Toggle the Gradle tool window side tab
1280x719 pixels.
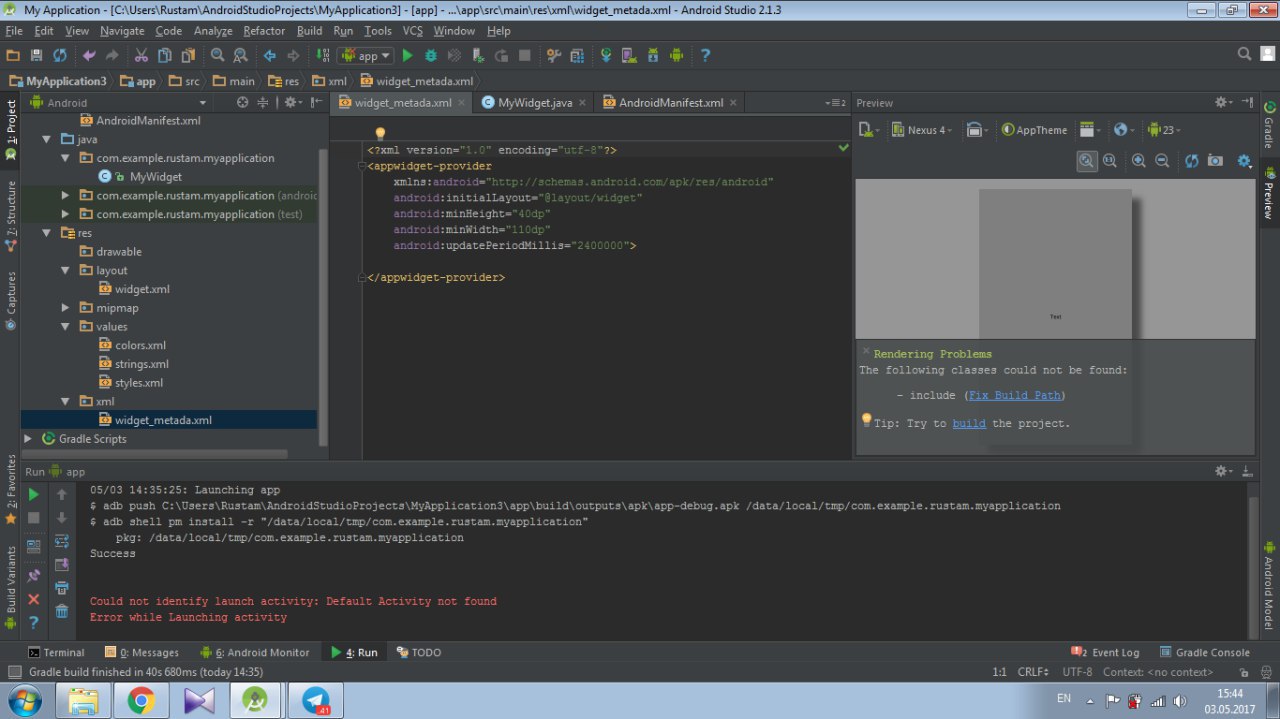tap(1269, 124)
